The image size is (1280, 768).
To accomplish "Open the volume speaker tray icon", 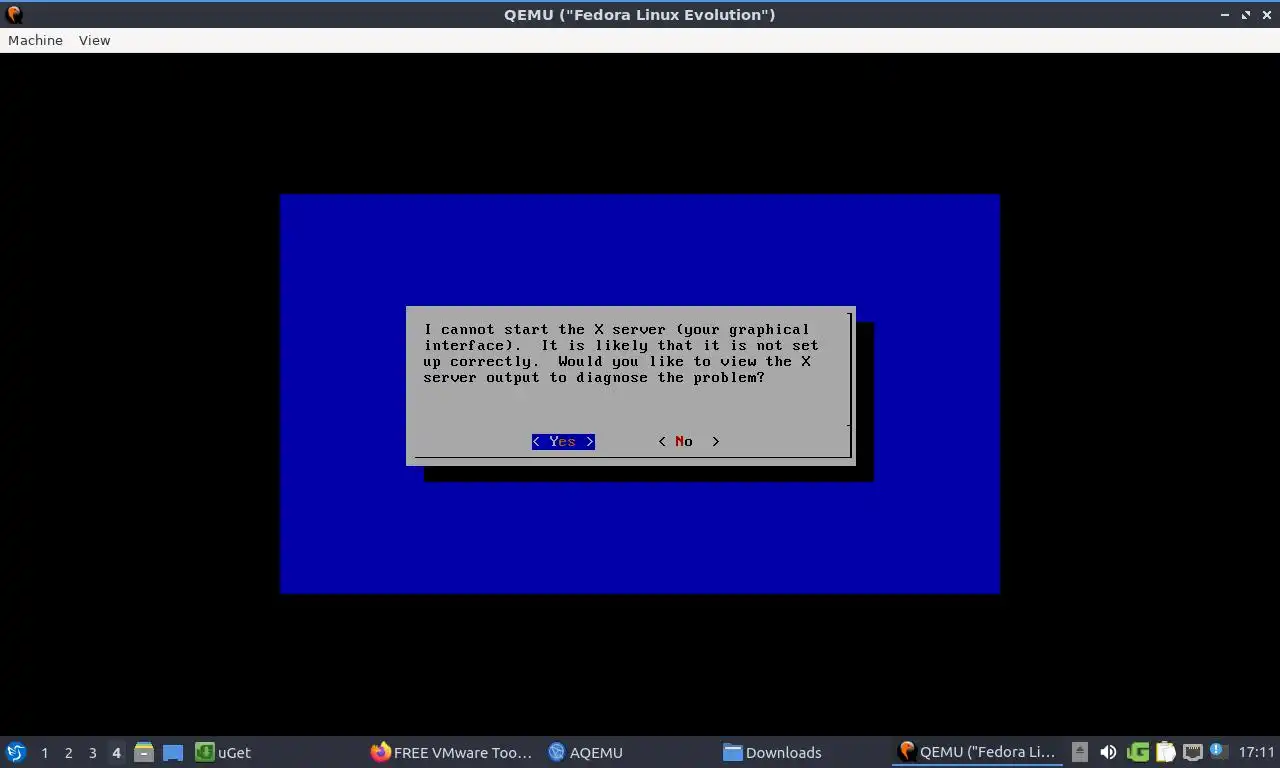I will click(1108, 752).
